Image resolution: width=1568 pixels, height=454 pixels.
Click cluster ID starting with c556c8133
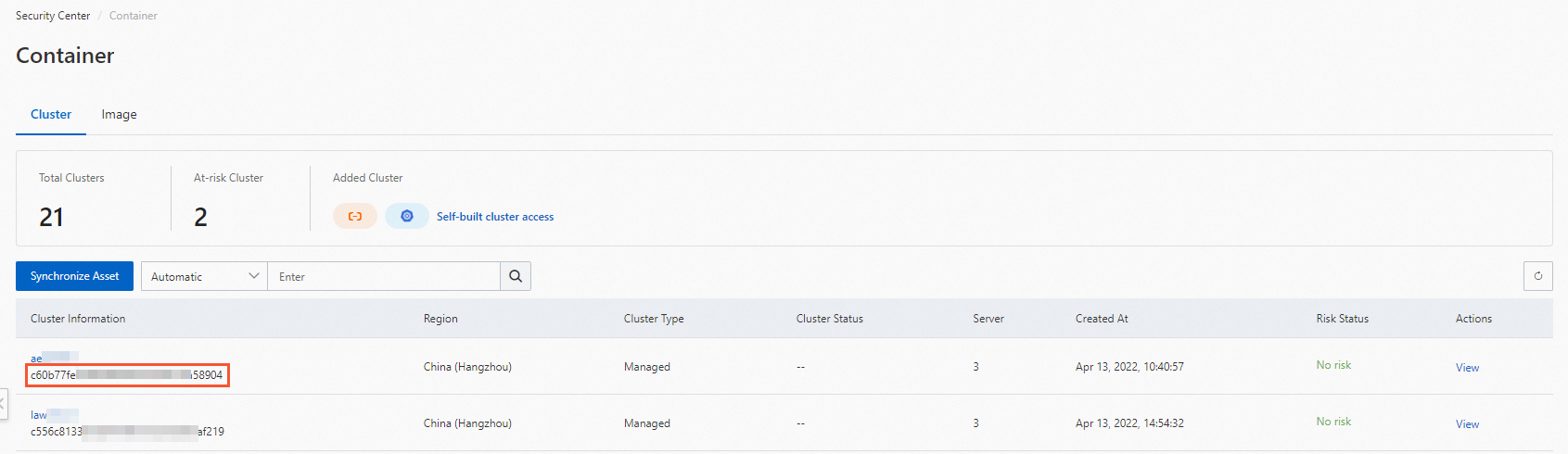127,432
